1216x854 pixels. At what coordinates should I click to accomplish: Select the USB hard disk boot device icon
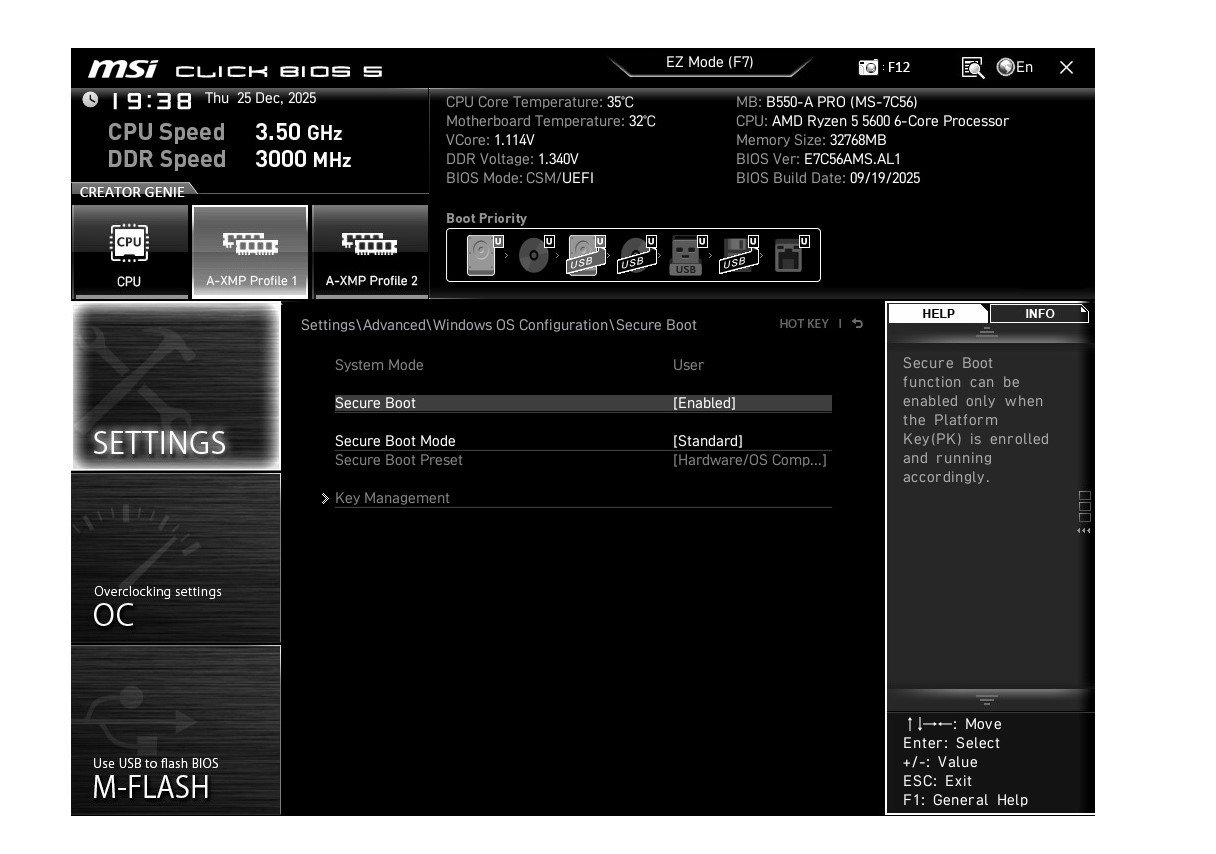pos(586,255)
